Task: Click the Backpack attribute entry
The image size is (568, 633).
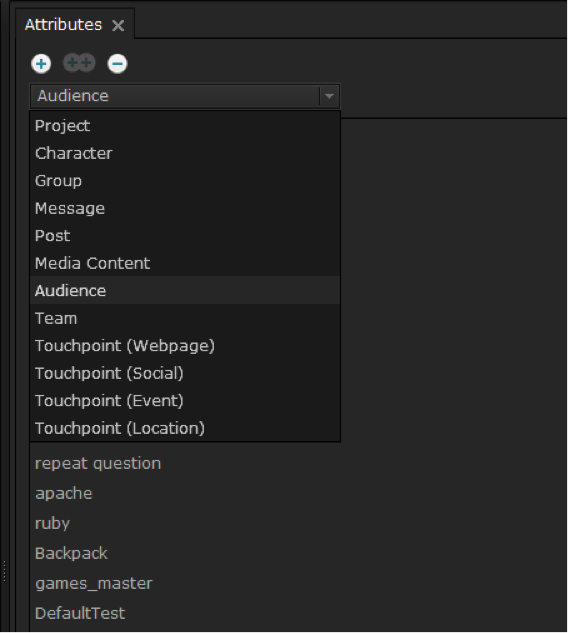Action: [71, 553]
